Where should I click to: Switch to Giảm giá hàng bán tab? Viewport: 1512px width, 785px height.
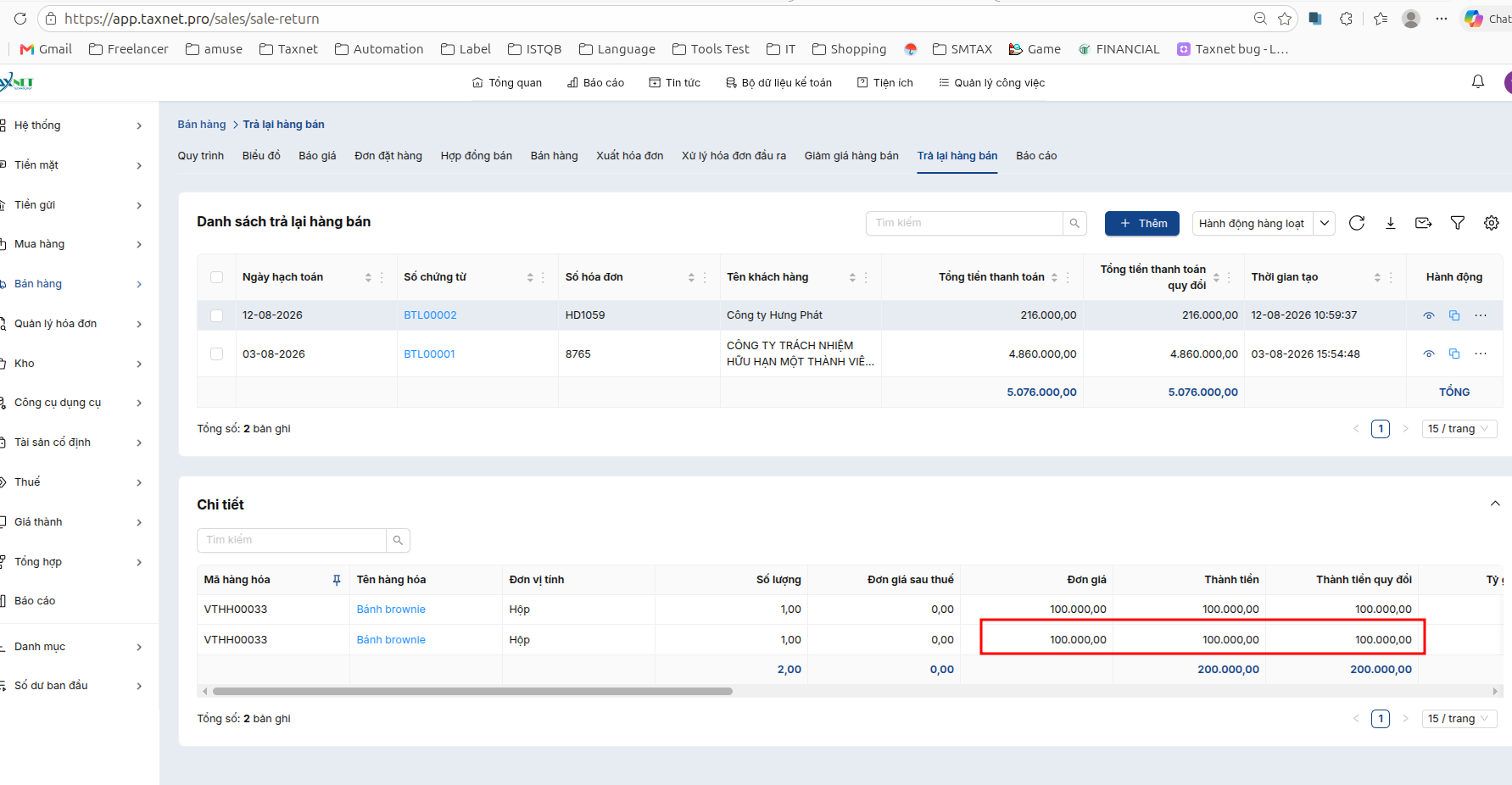click(851, 155)
